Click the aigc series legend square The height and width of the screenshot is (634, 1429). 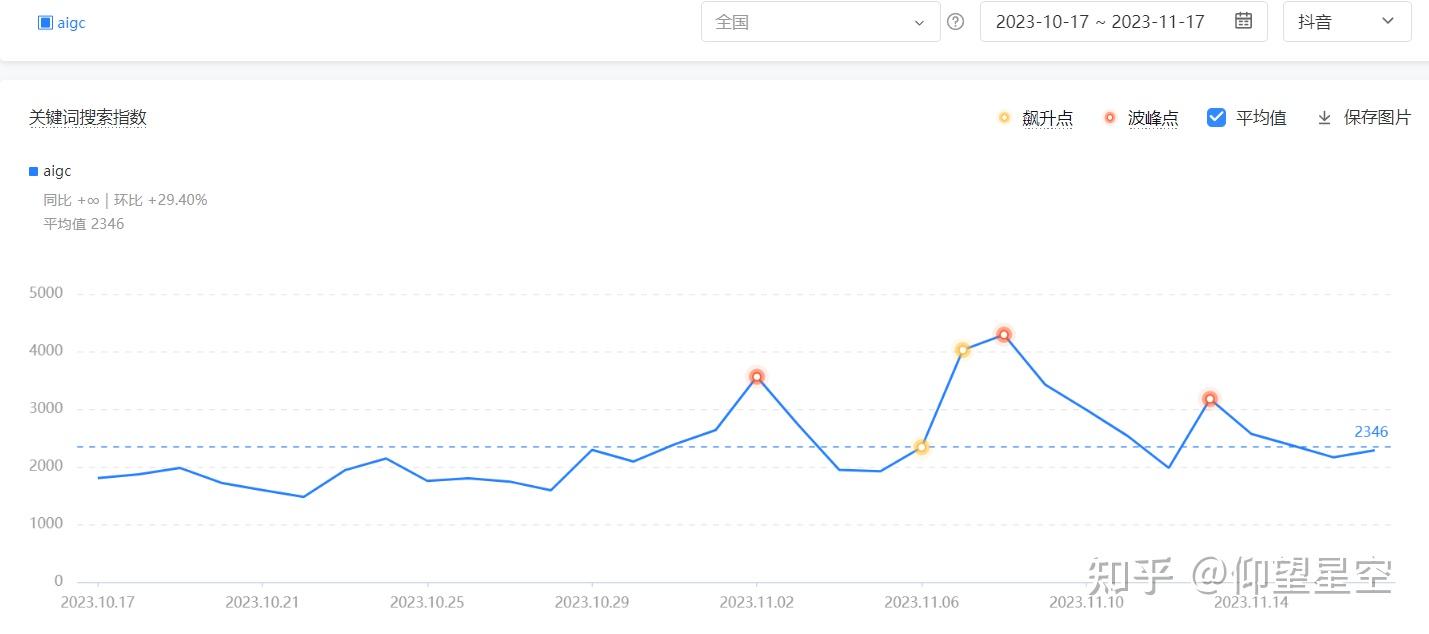[x=34, y=172]
